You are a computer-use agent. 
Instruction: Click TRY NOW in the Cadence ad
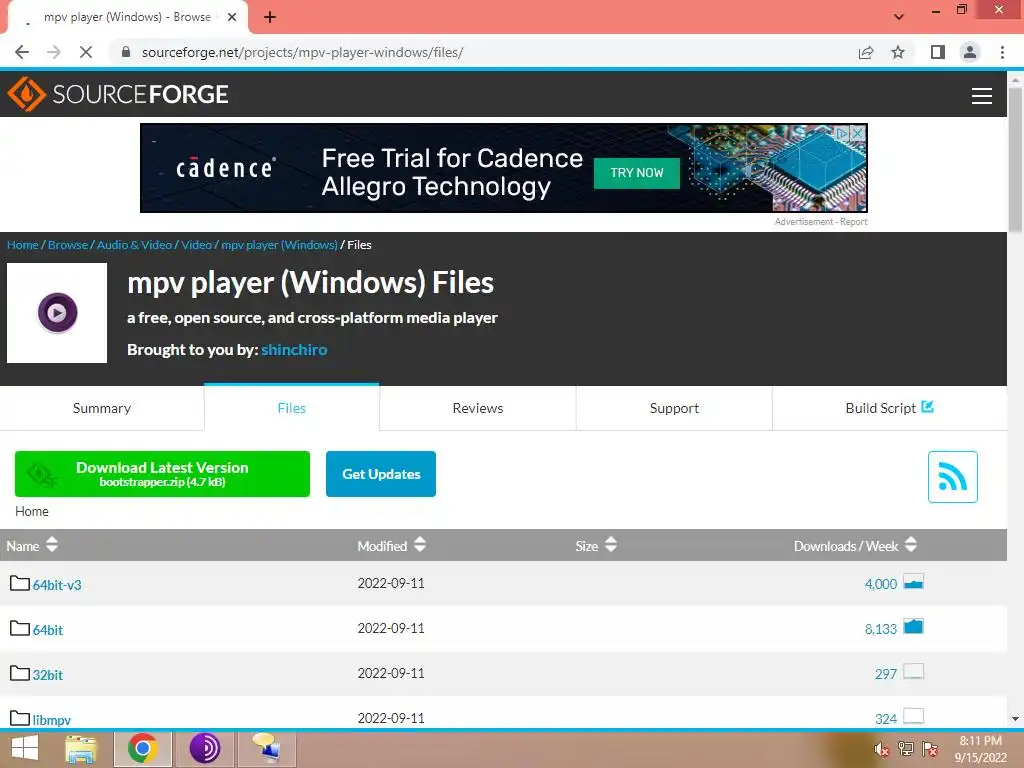point(637,173)
